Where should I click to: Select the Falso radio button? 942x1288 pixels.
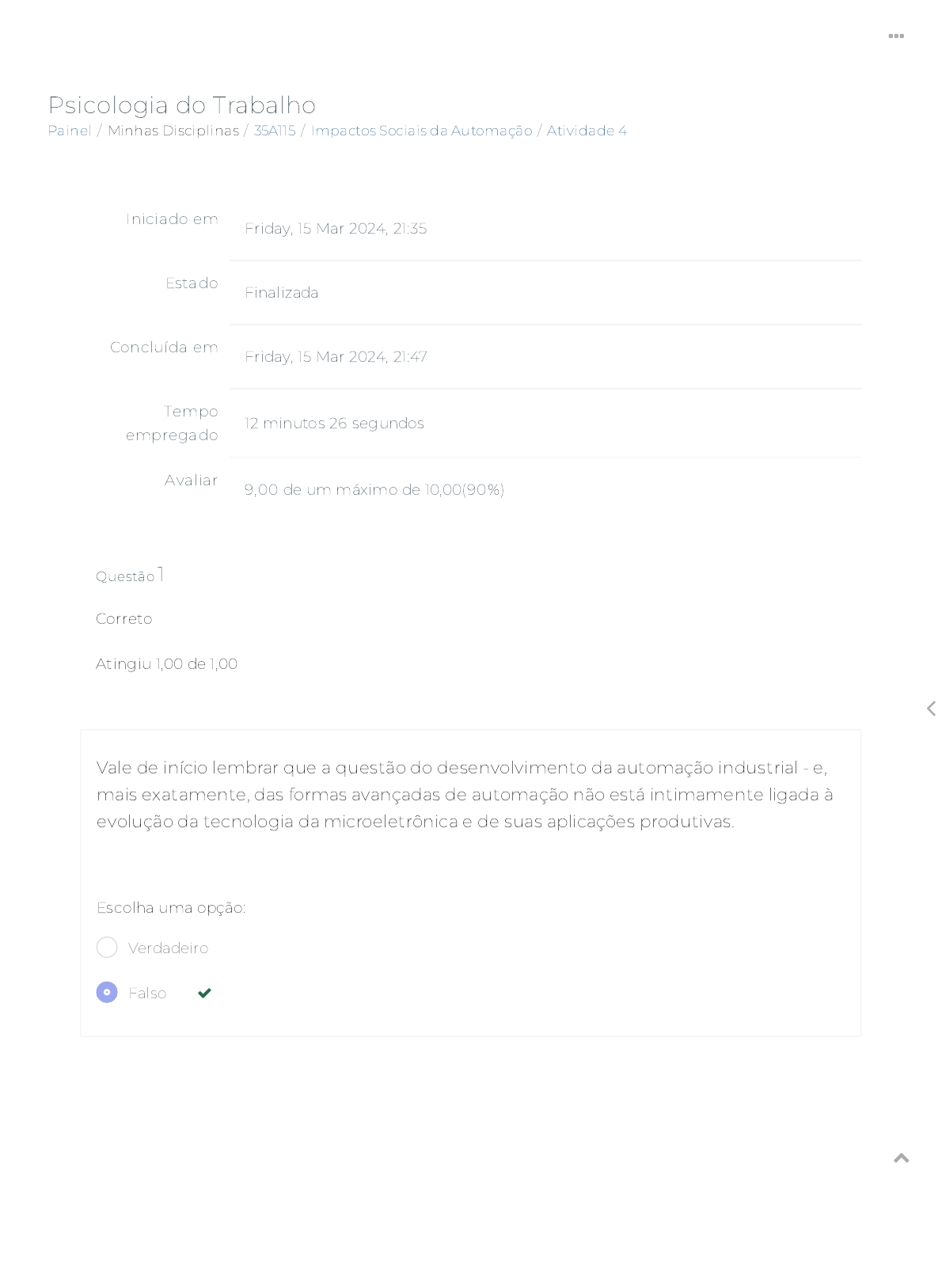click(x=107, y=992)
